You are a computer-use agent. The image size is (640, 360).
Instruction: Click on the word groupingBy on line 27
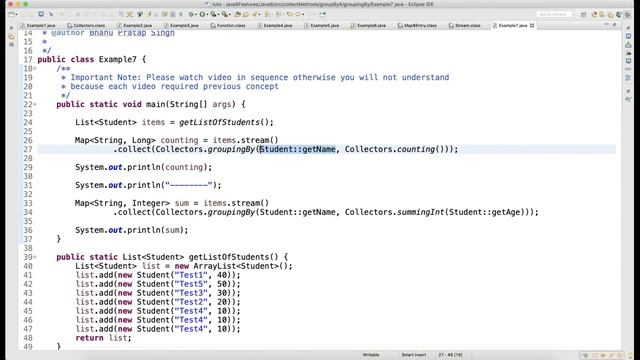(231, 149)
